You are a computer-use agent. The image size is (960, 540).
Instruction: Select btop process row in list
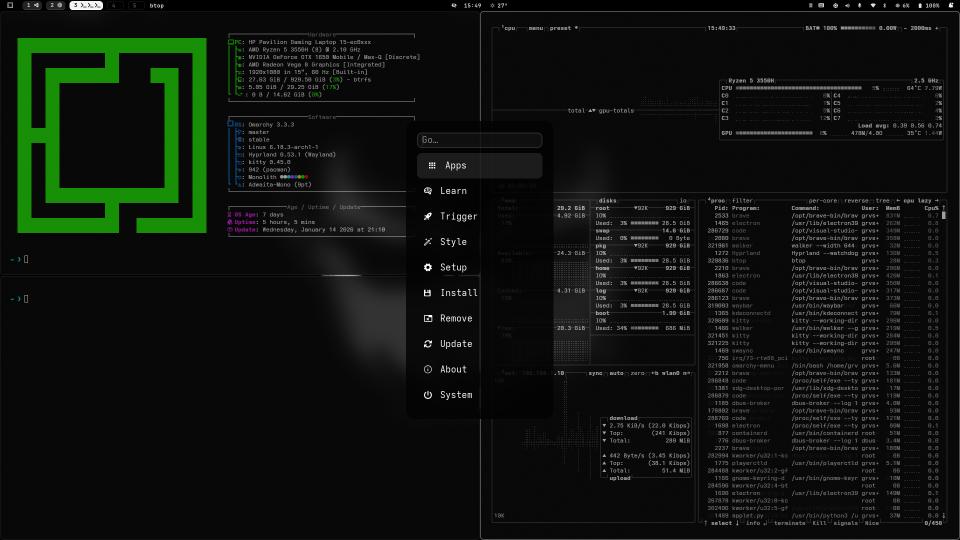click(823, 261)
